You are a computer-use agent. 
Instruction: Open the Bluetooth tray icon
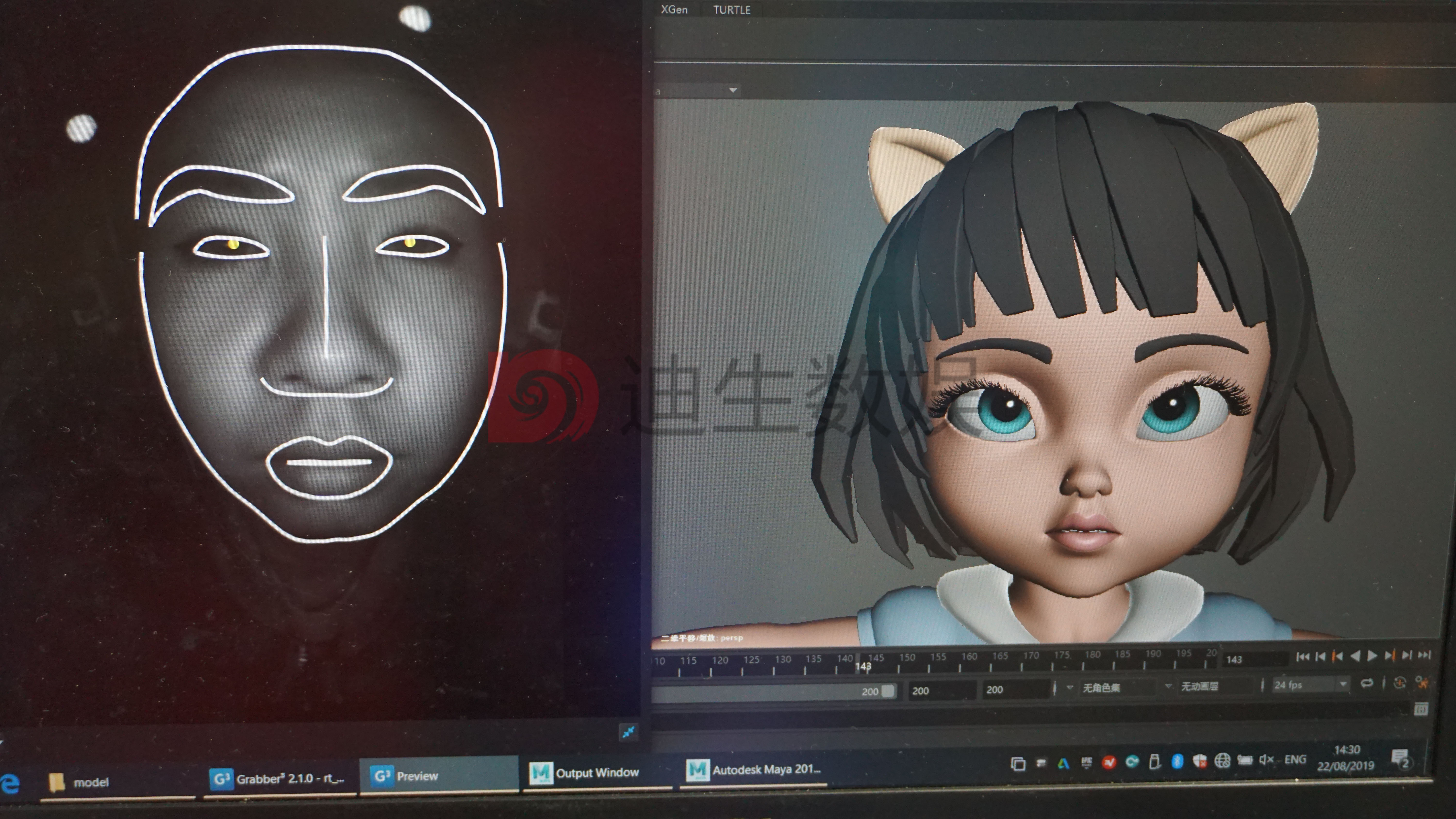click(x=1177, y=761)
